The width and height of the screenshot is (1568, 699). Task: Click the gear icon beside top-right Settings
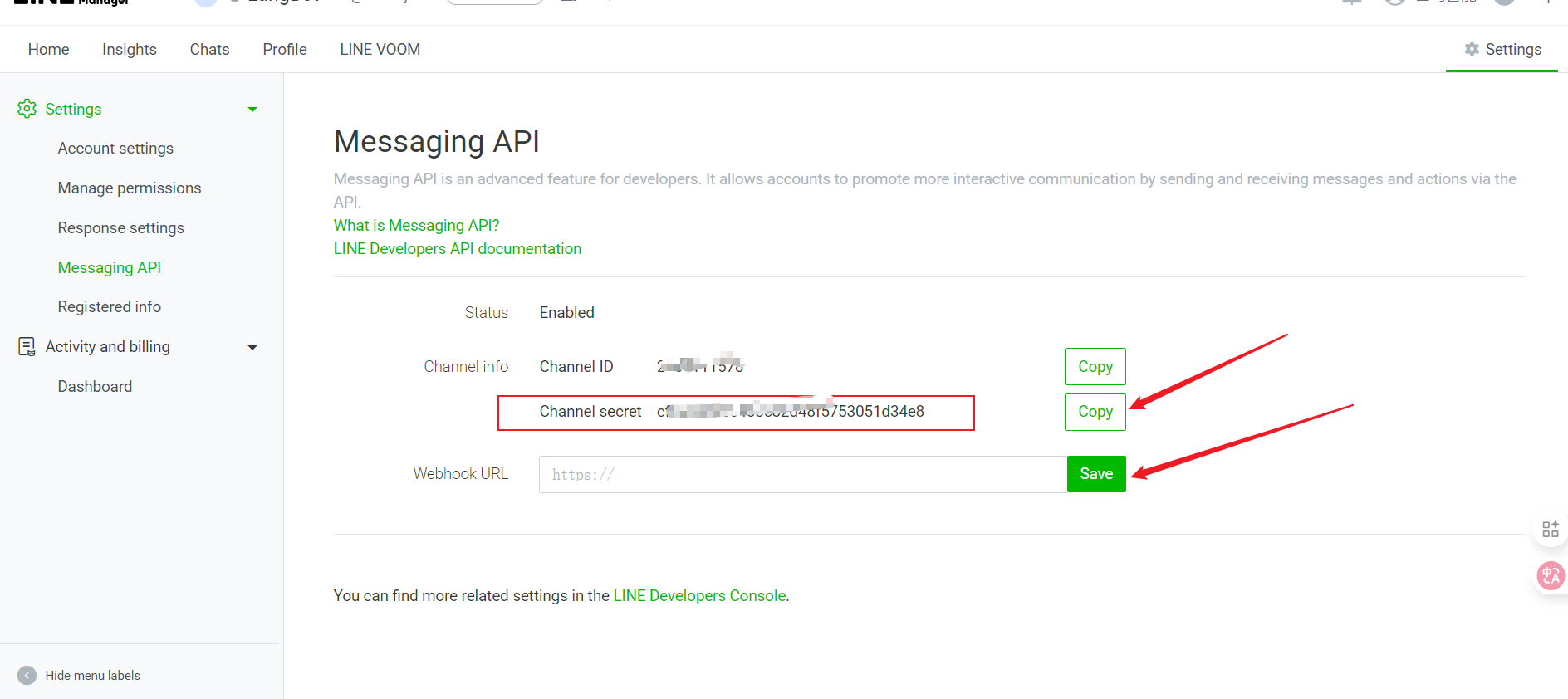pos(1472,49)
